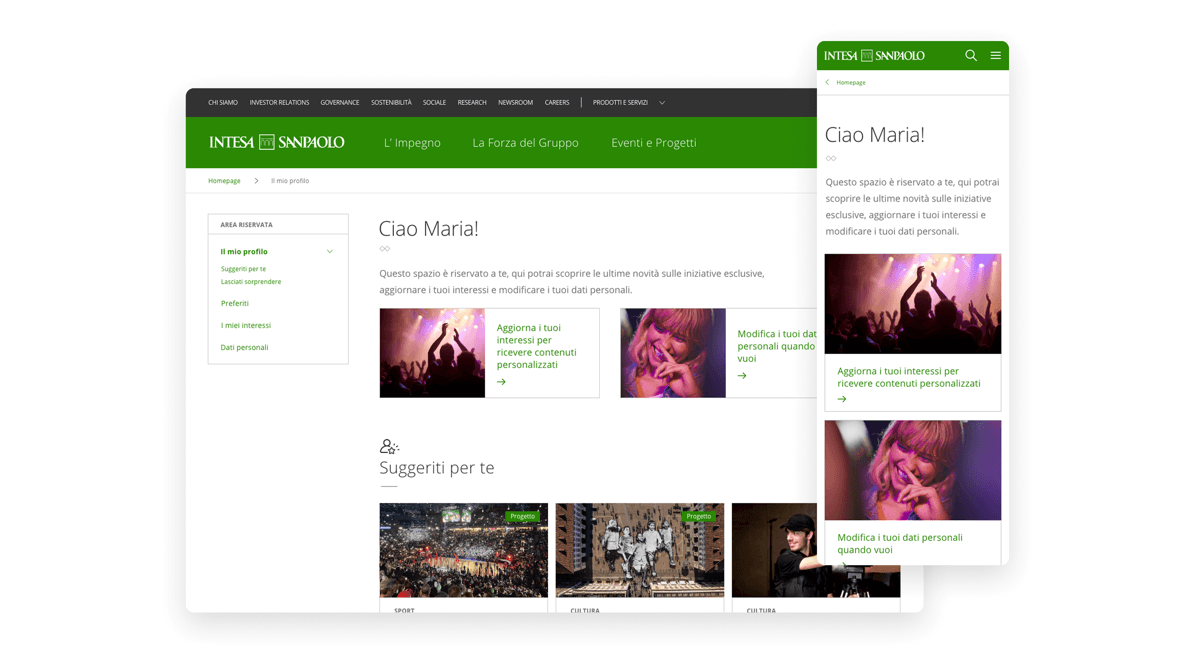Click the arrow under Aggiorna i tuoi interessi card
The height and width of the screenshot is (656, 1200).
[x=501, y=382]
